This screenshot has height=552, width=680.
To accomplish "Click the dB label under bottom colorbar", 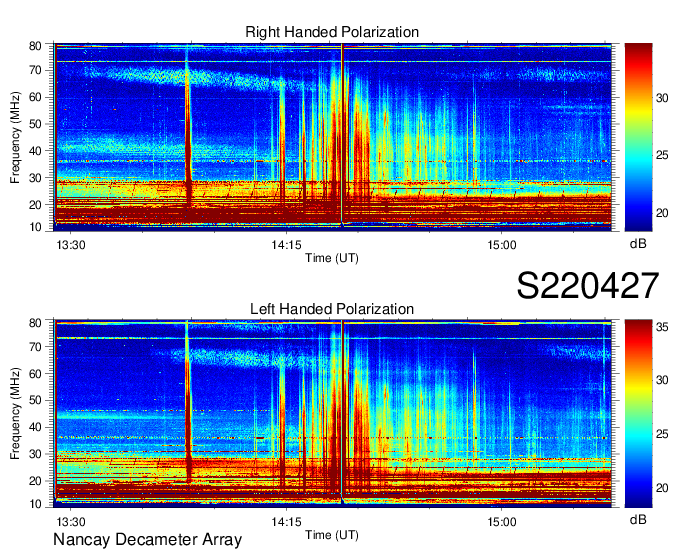I will [x=638, y=519].
